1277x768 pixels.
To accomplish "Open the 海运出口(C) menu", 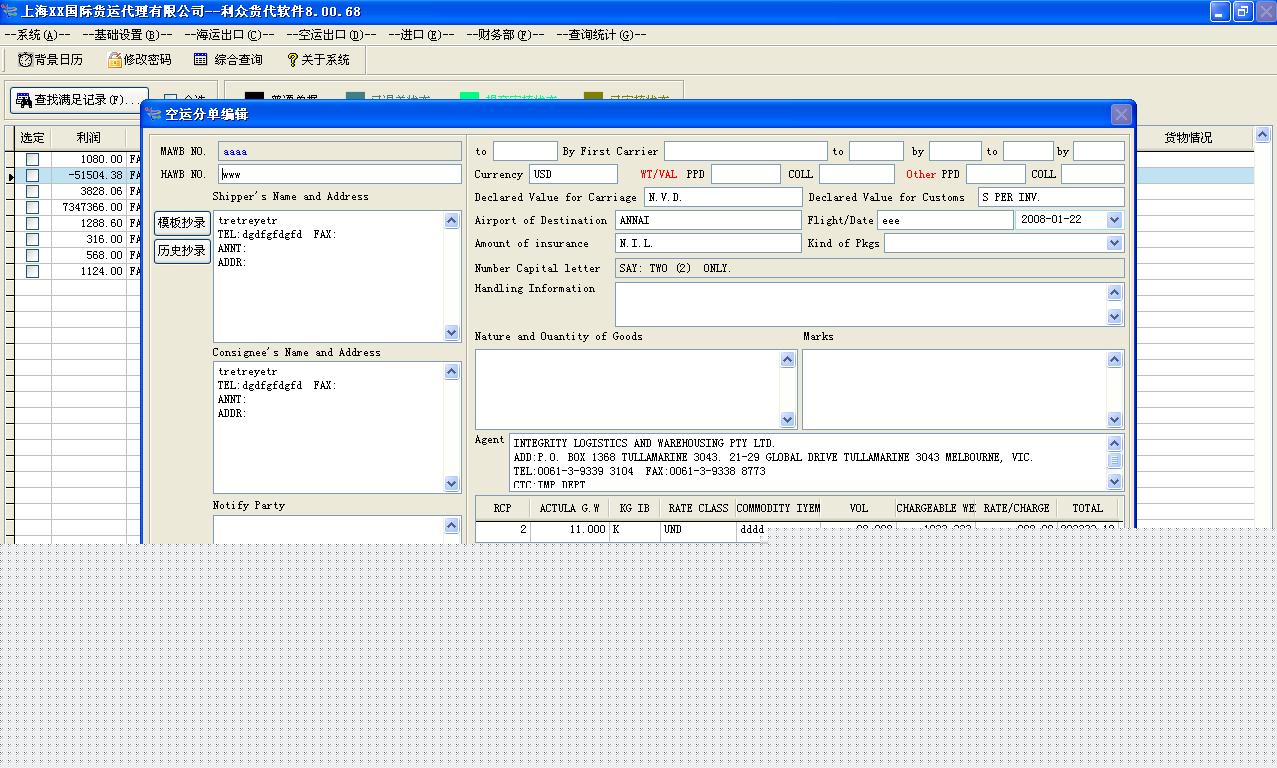I will [229, 35].
